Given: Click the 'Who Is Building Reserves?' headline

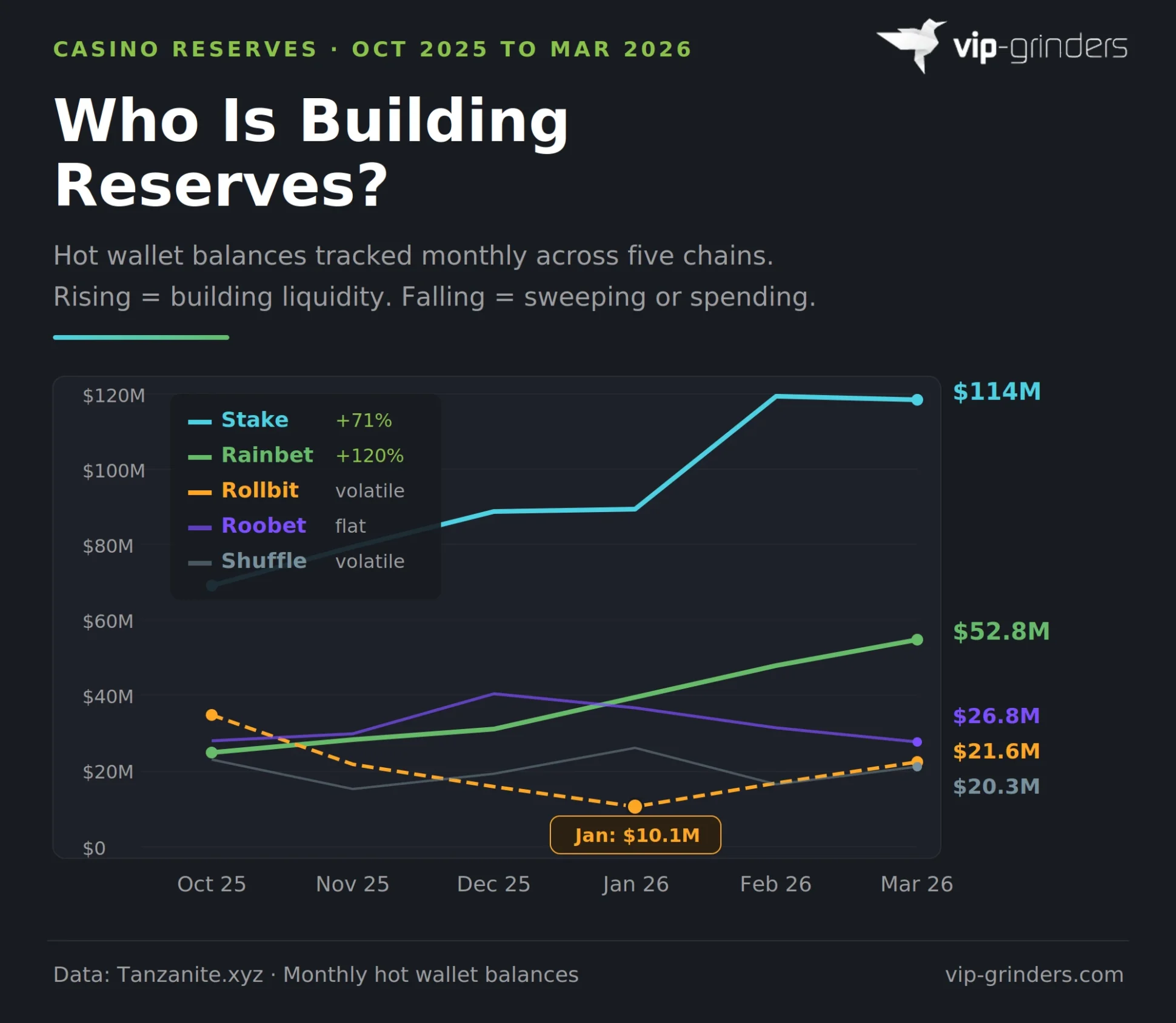Looking at the screenshot, I should (x=312, y=152).
